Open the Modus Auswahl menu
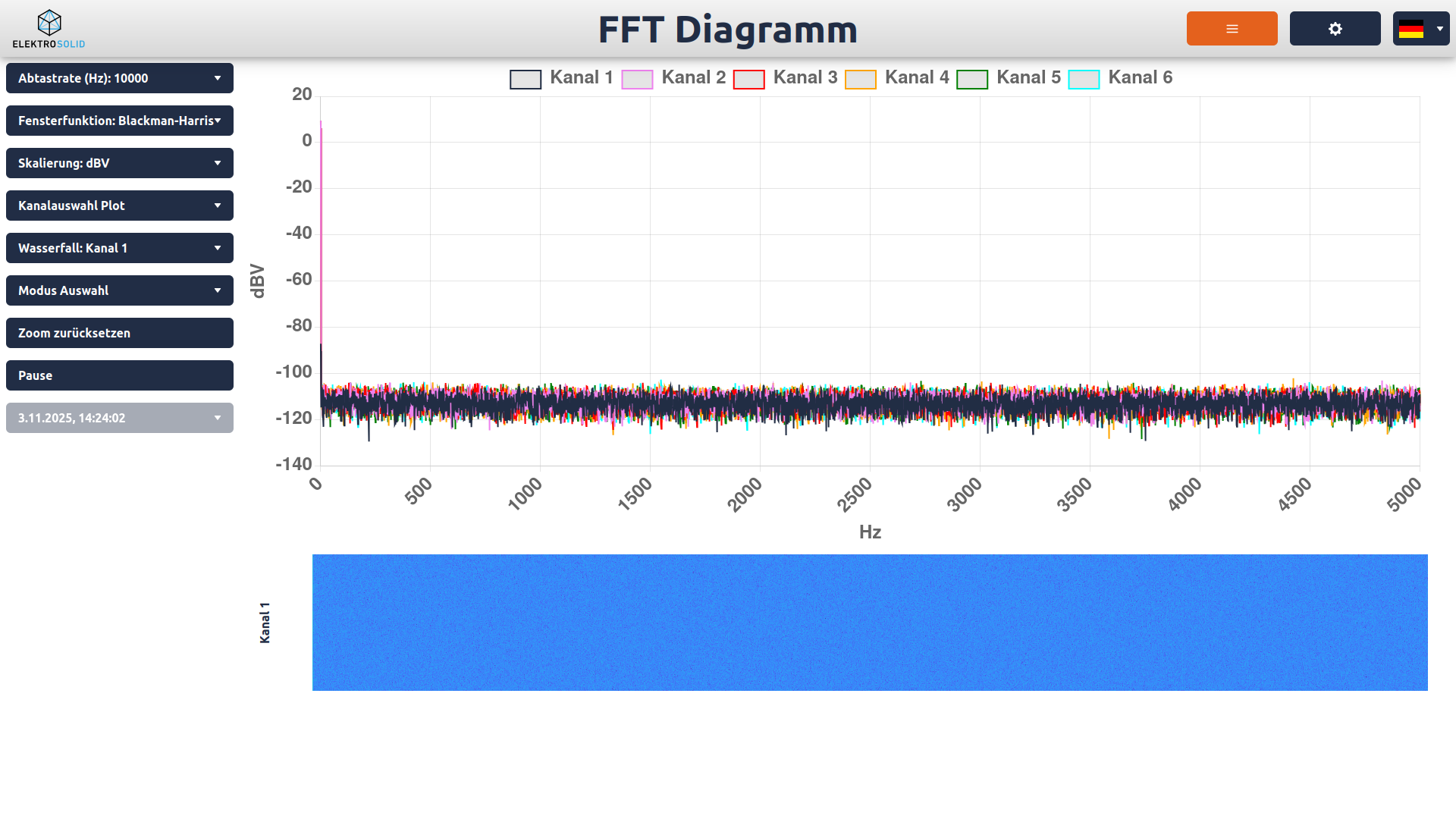The height and width of the screenshot is (819, 1456). pyautogui.click(x=120, y=290)
